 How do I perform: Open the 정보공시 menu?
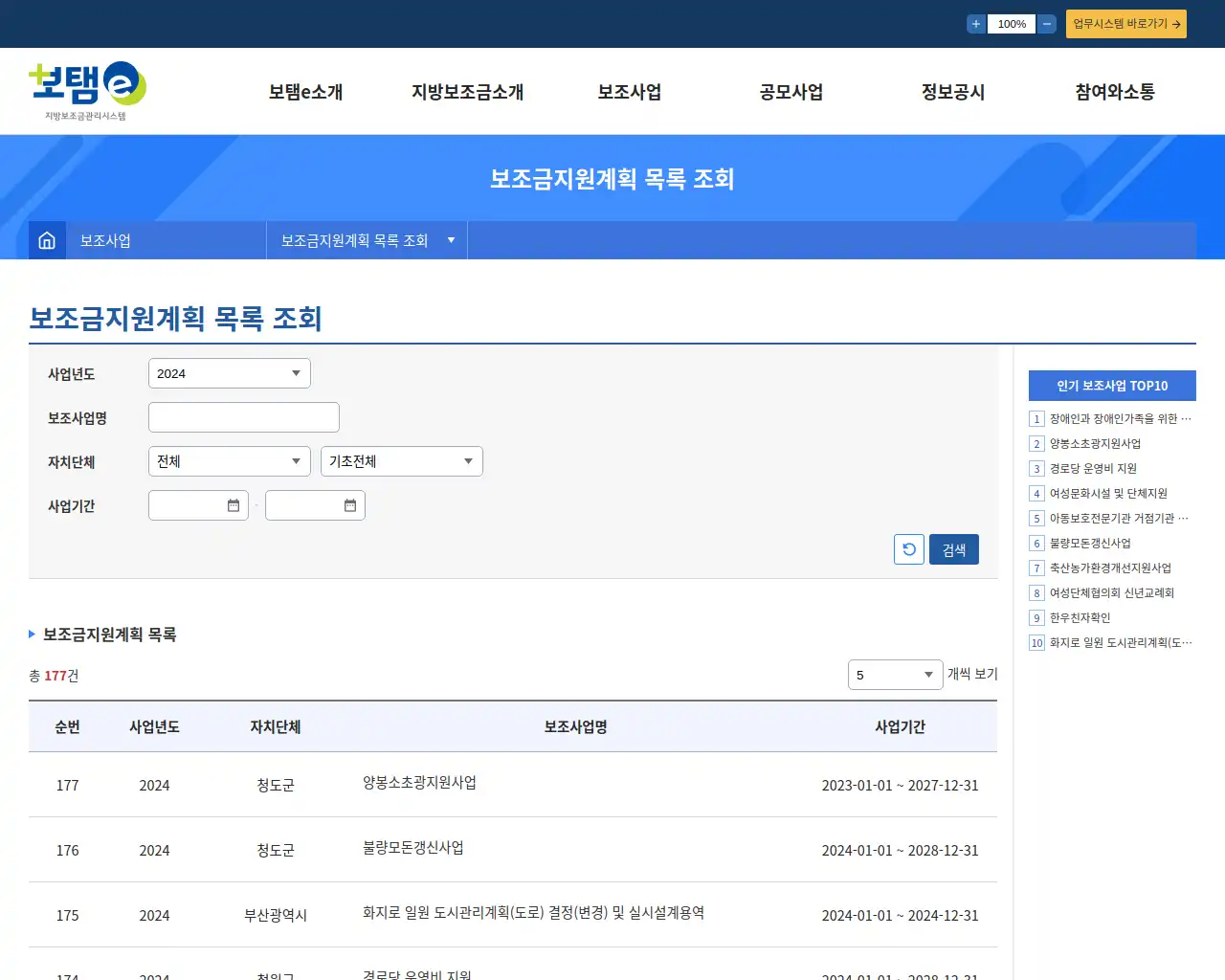pos(952,92)
